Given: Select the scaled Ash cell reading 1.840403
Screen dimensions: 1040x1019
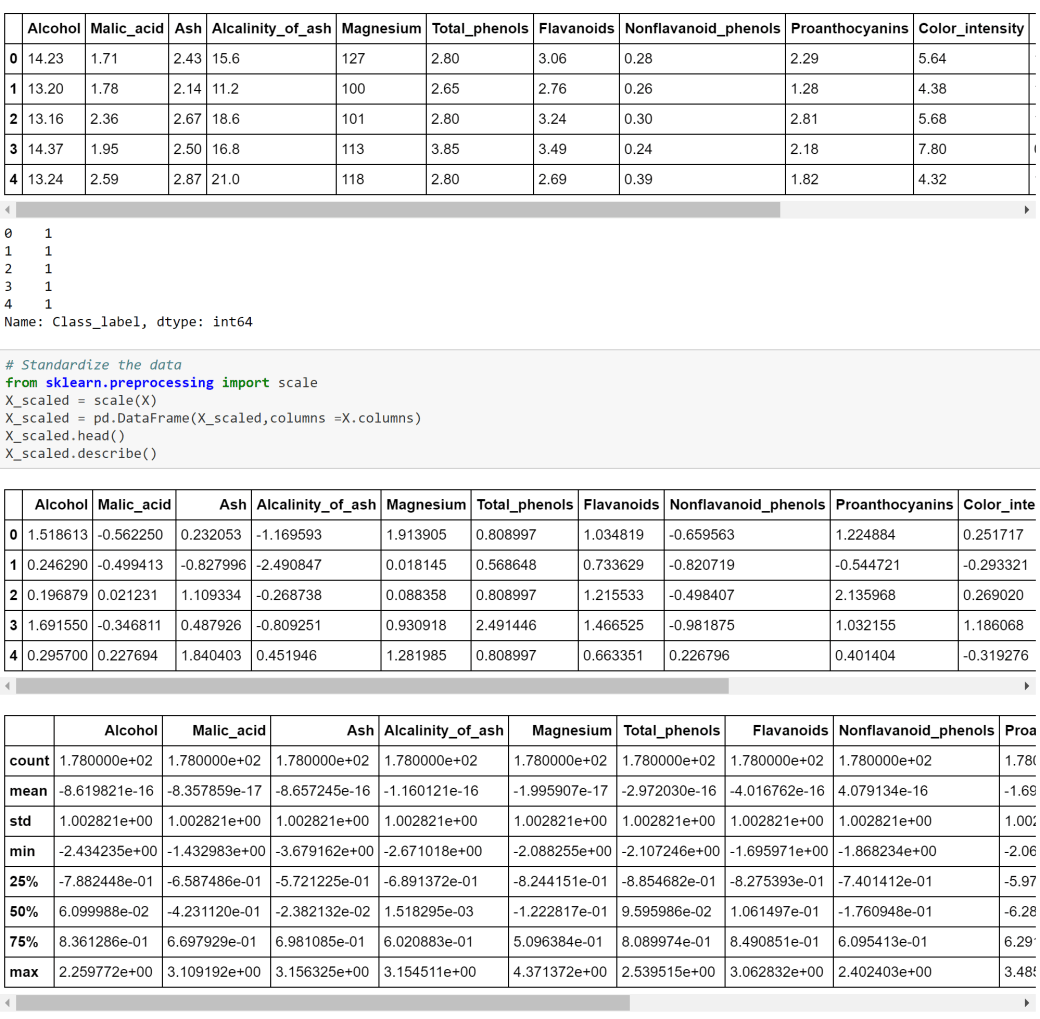Looking at the screenshot, I should 214,655.
